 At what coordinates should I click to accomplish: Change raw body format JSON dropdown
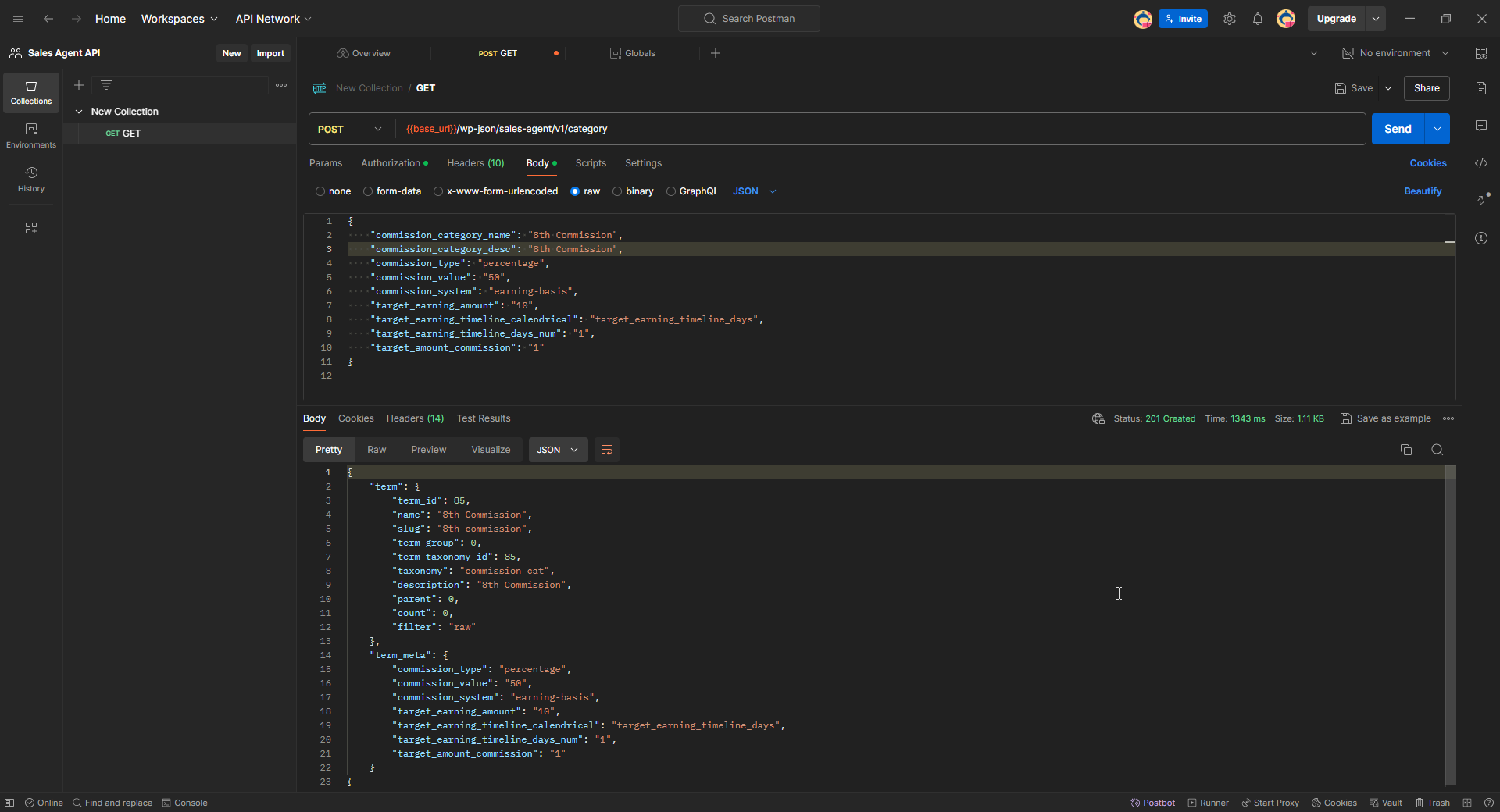755,191
